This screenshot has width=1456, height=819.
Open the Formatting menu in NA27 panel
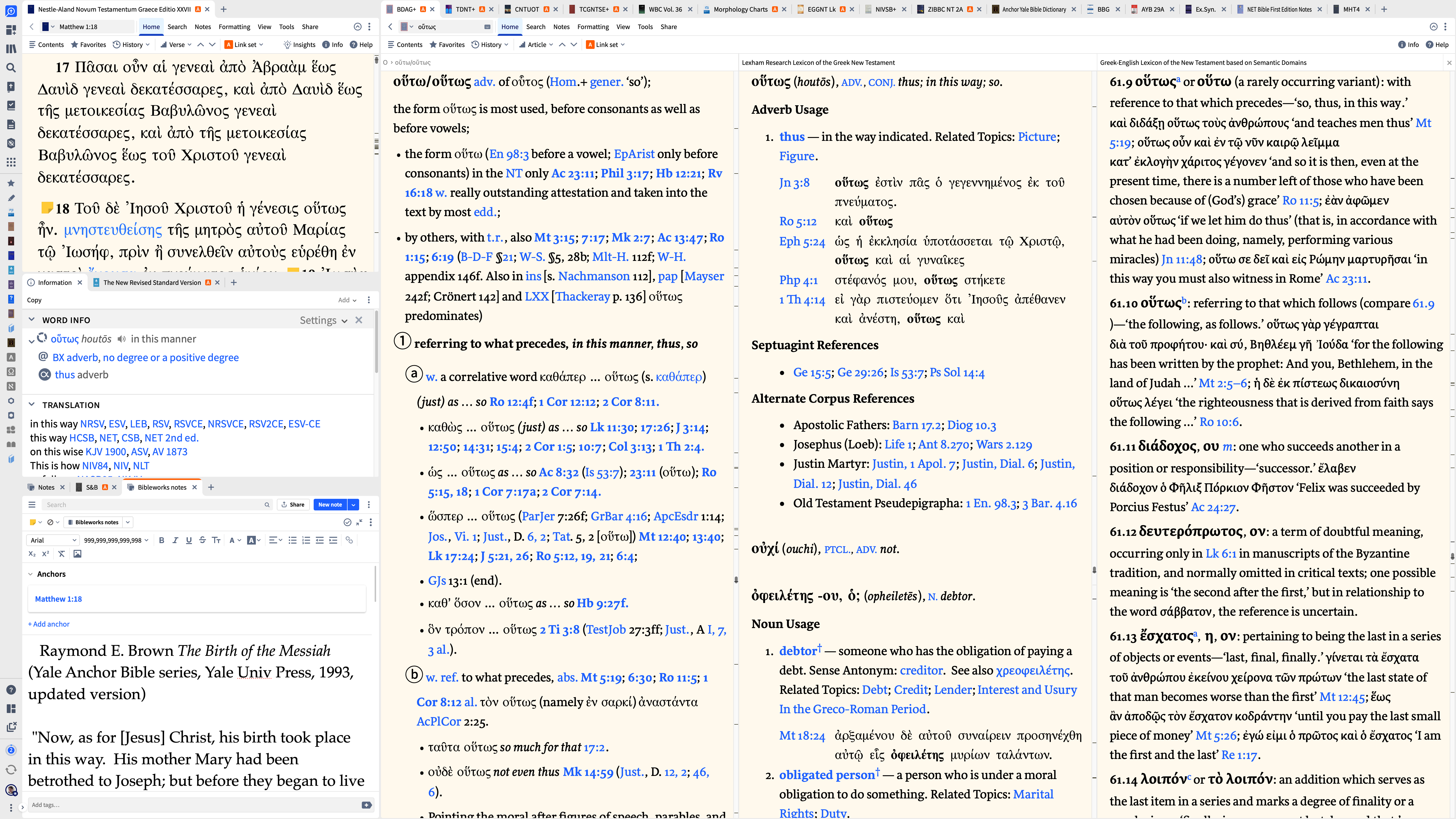pos(234,27)
